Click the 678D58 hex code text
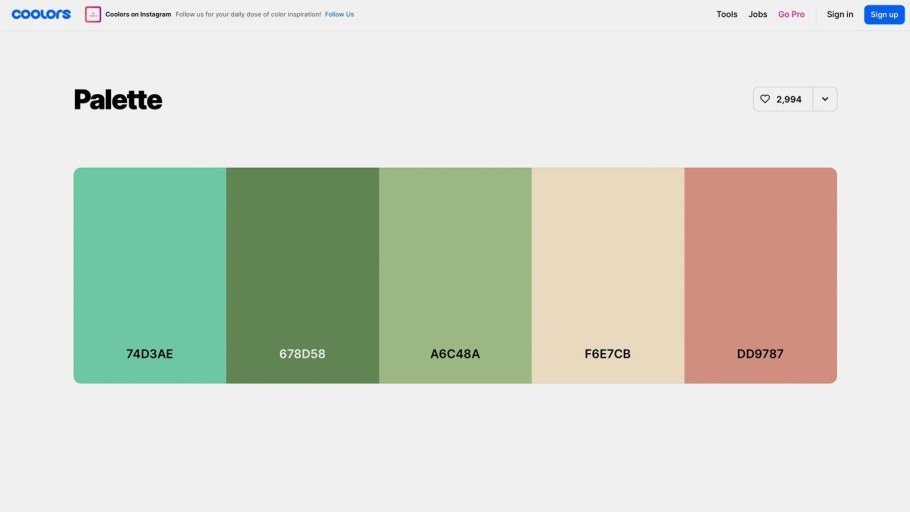 (x=302, y=354)
